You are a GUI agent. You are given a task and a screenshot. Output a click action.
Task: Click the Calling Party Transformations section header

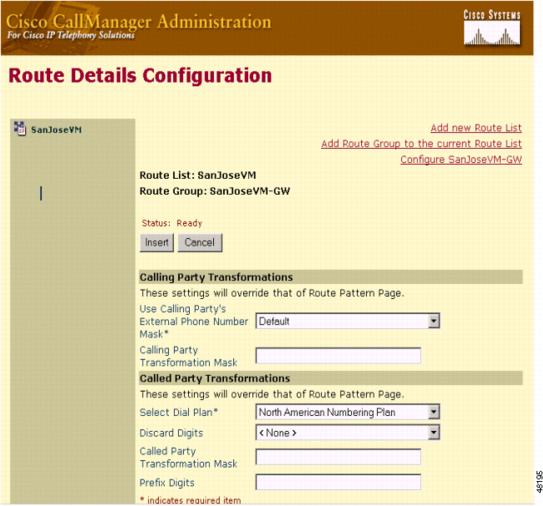point(331,277)
